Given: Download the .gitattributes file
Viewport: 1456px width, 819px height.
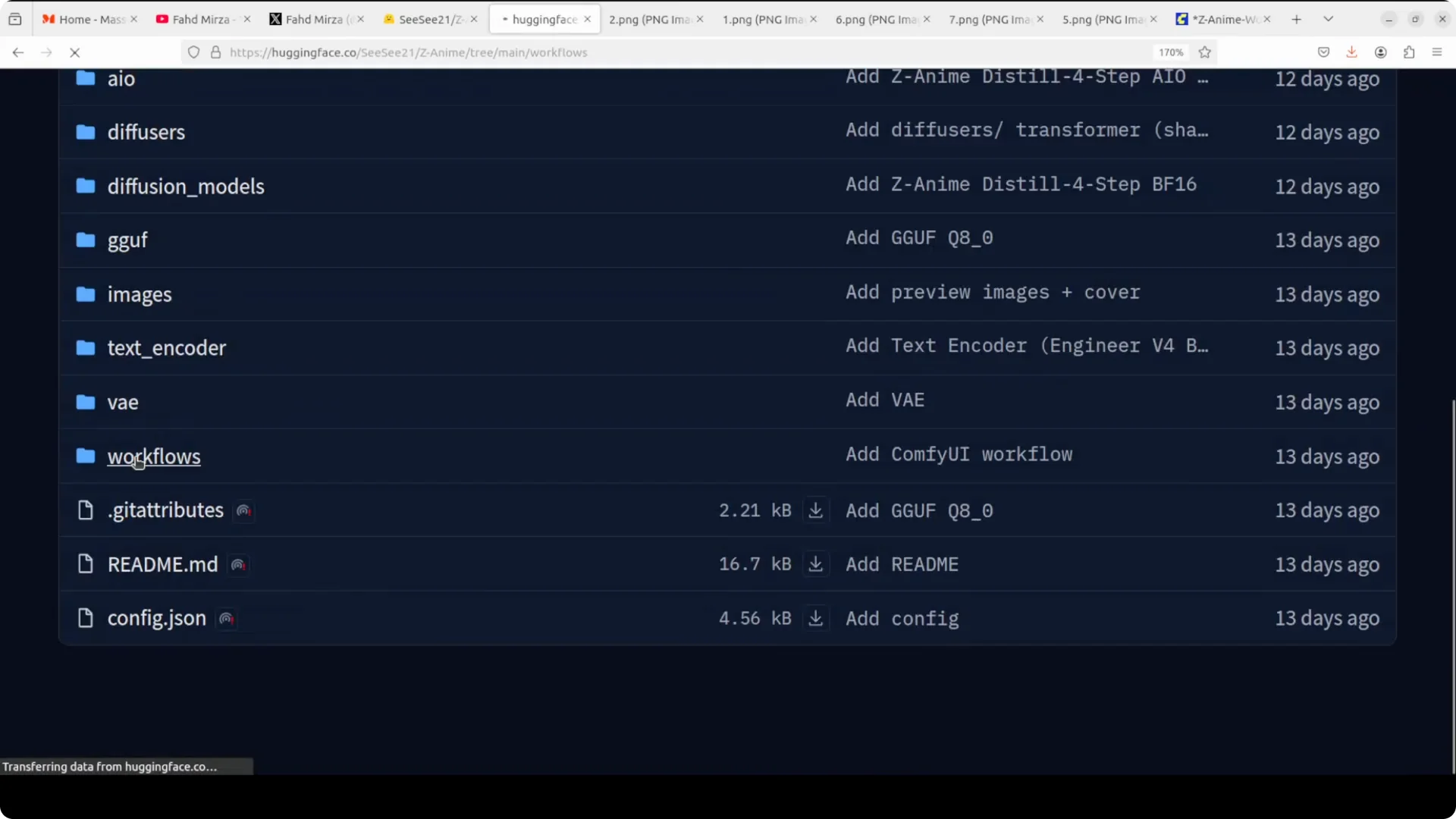Looking at the screenshot, I should 816,510.
